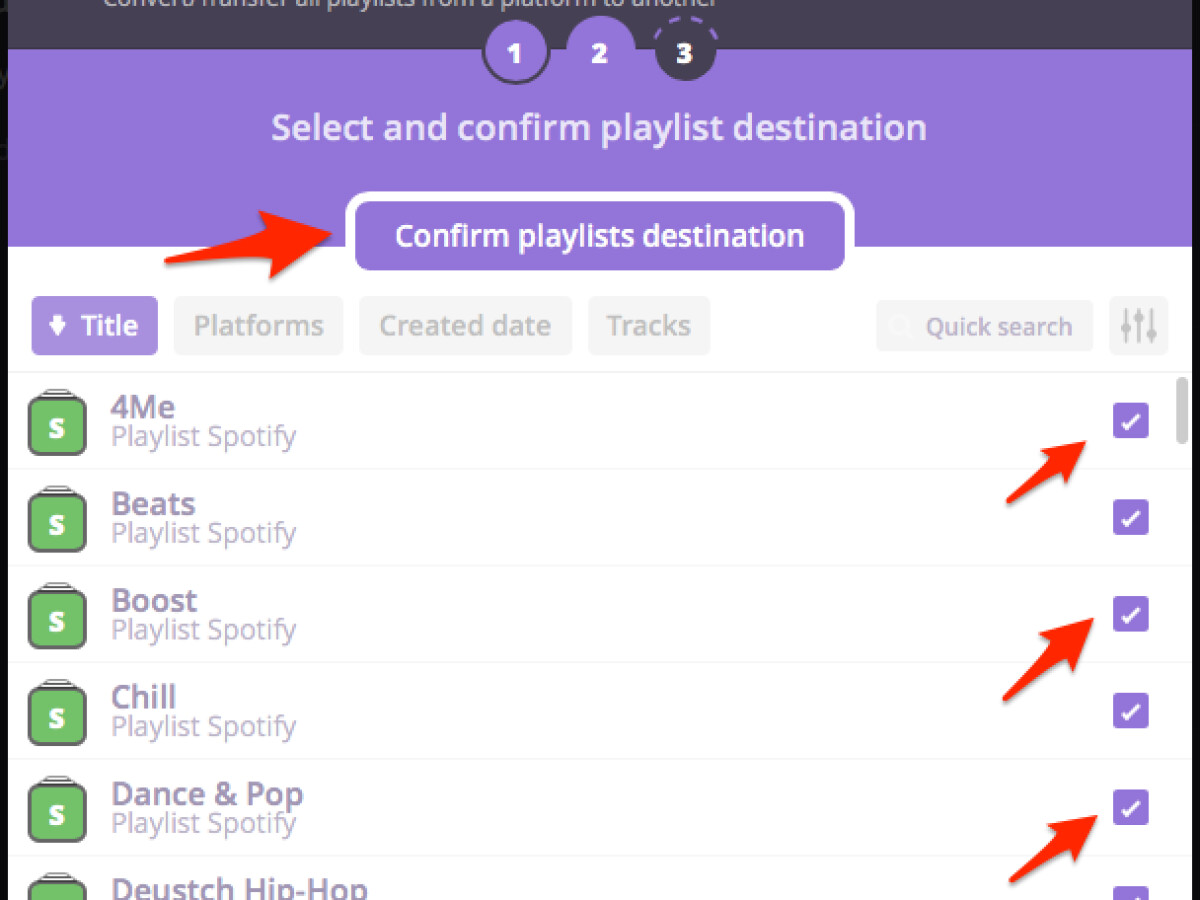Go back to step 1

tap(515, 52)
